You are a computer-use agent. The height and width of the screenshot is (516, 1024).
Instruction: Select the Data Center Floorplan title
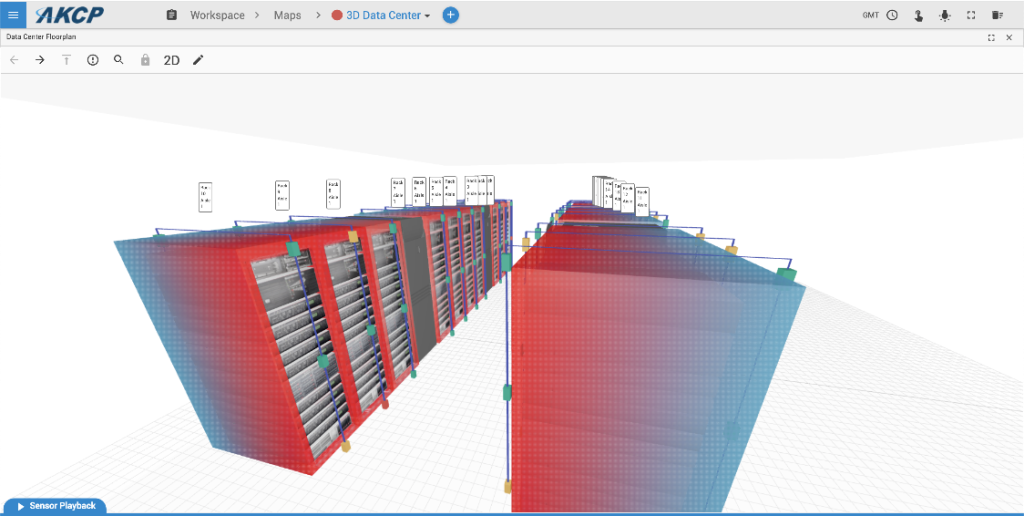point(41,37)
